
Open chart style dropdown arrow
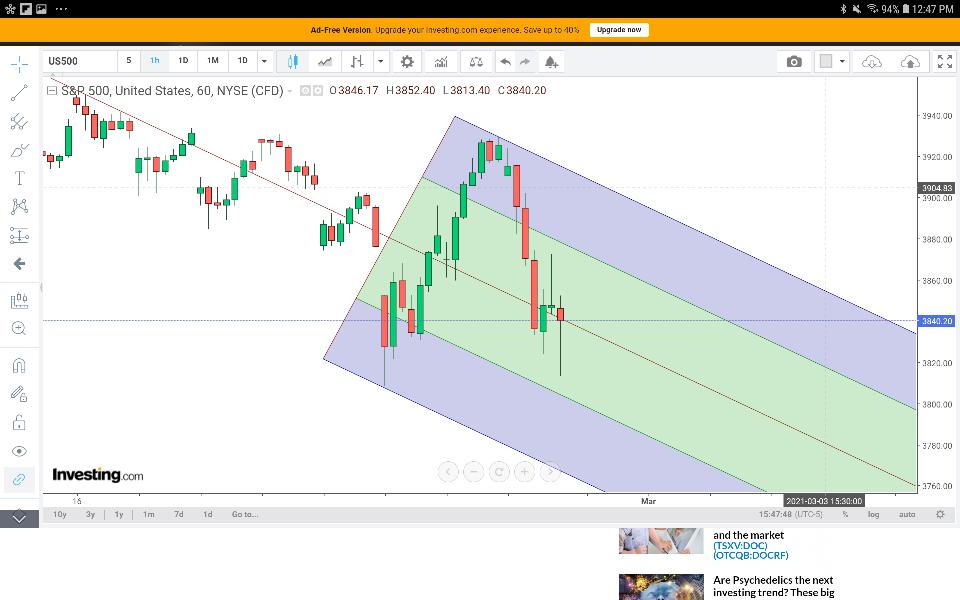(x=380, y=61)
